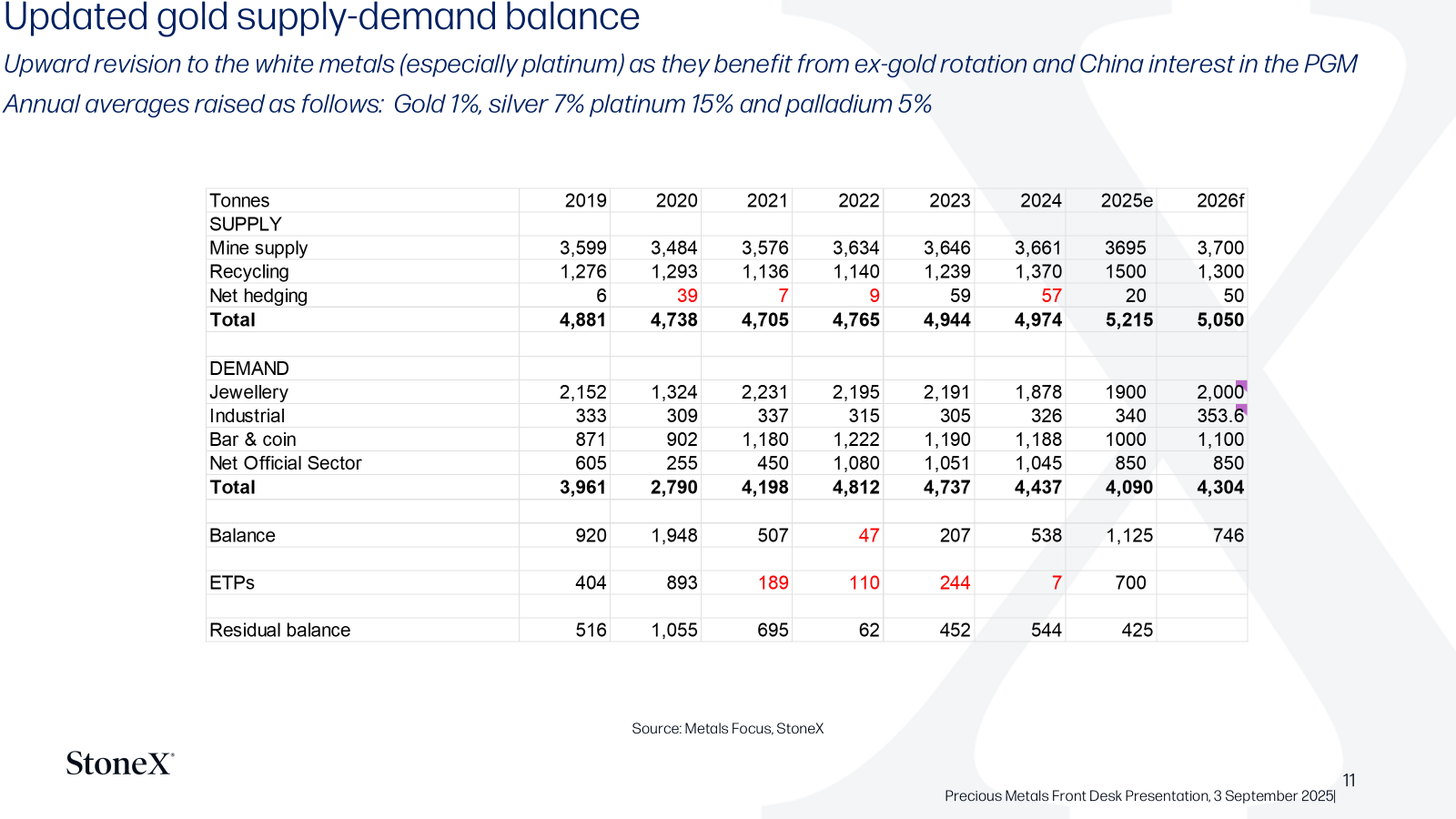Select Net Official Sector 2022 value 1,080
1456x819 pixels.
[x=856, y=463]
